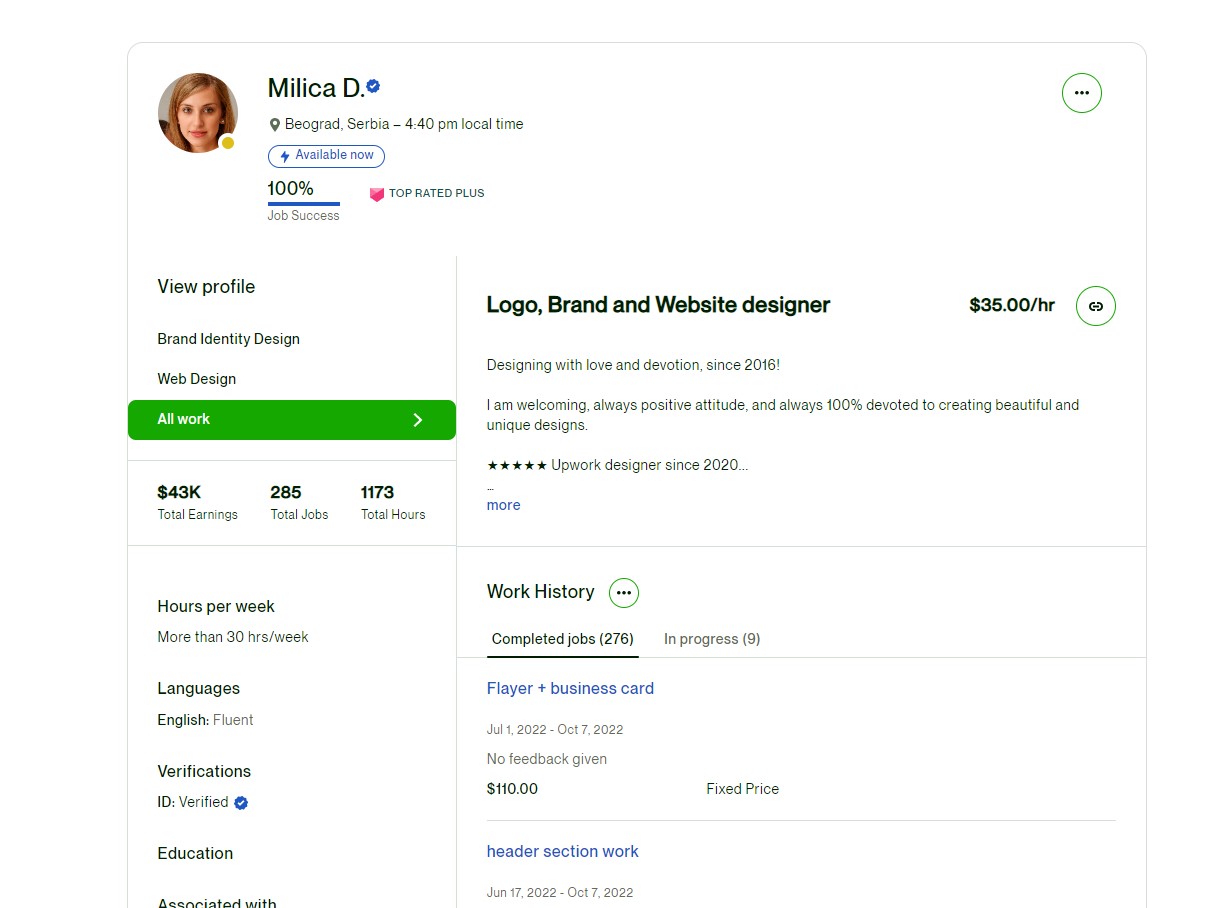Select Brand Identity Design profile
The image size is (1219, 908).
point(228,339)
